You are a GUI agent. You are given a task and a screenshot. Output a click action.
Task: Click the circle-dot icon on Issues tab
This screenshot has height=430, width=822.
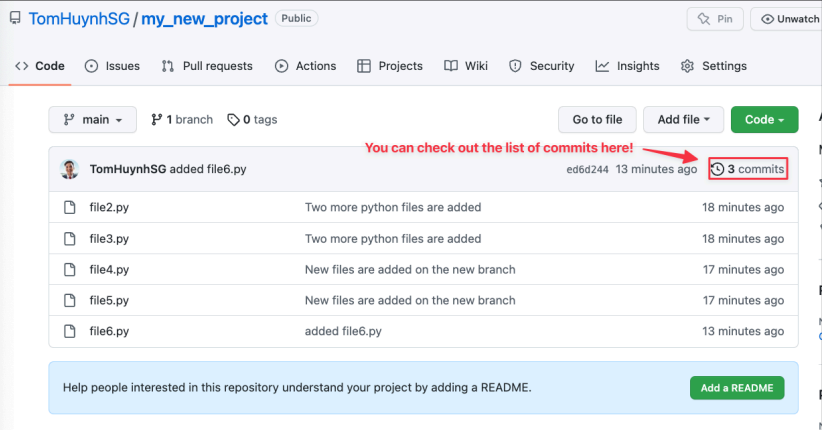91,66
